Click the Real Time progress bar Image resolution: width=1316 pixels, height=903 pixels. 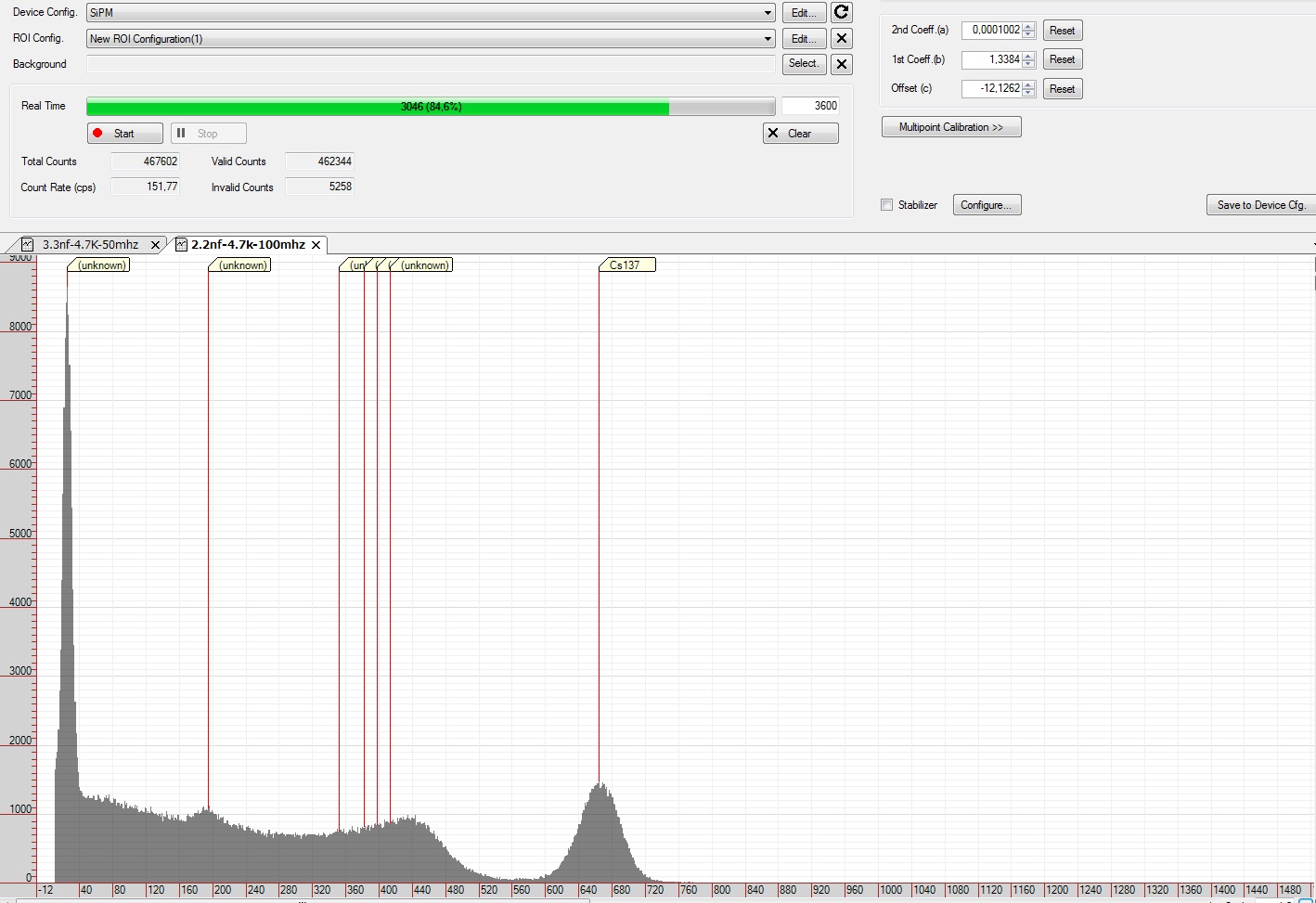click(x=430, y=107)
